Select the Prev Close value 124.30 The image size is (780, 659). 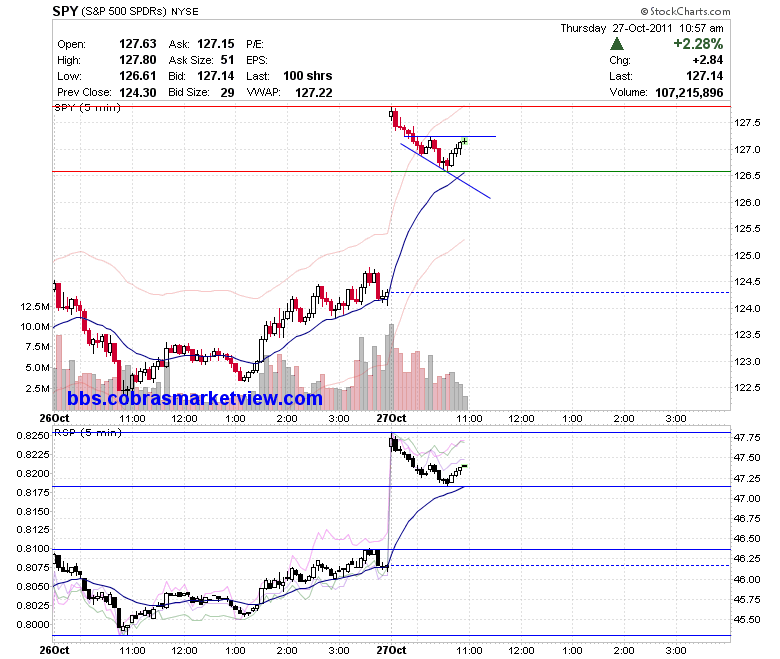point(138,93)
